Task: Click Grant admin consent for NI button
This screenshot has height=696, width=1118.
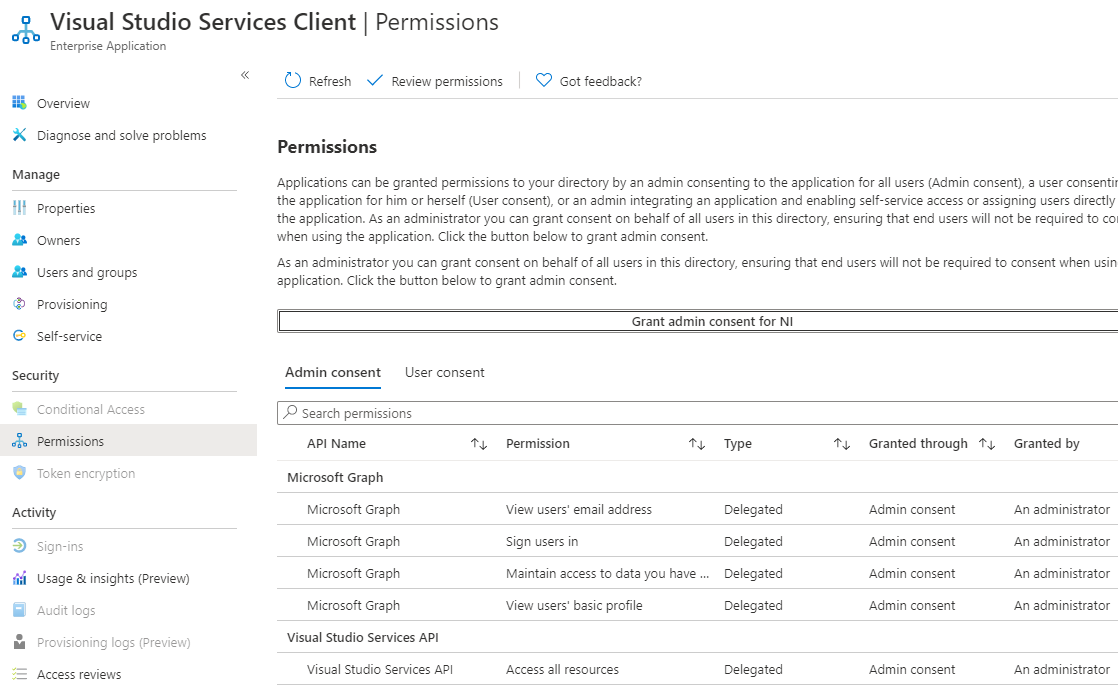Action: [698, 321]
